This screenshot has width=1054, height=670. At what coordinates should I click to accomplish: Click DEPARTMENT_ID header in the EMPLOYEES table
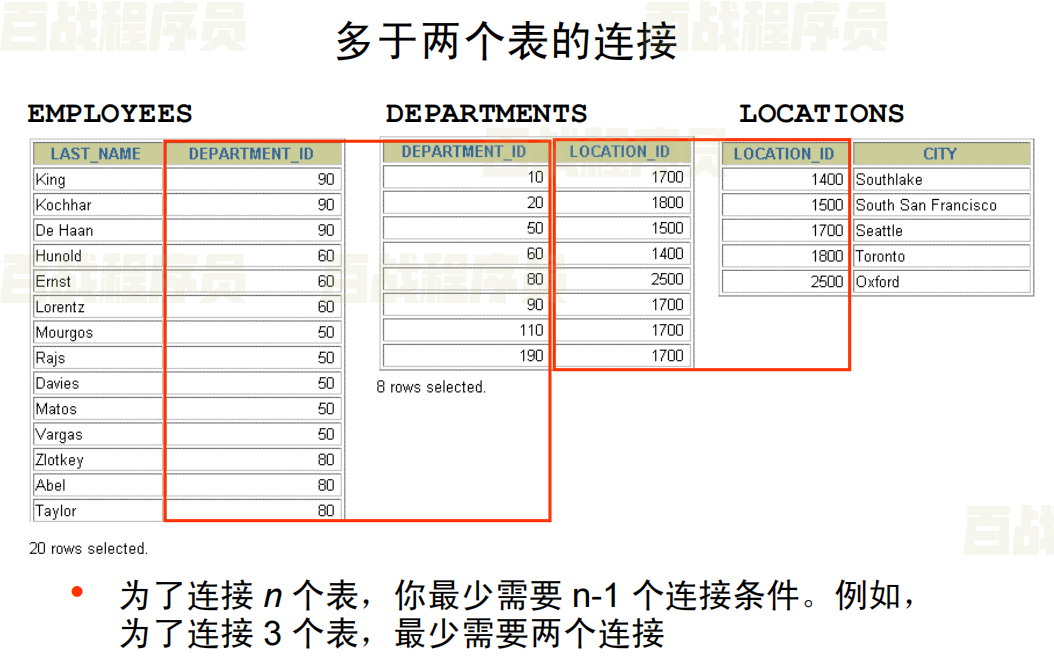[251, 154]
